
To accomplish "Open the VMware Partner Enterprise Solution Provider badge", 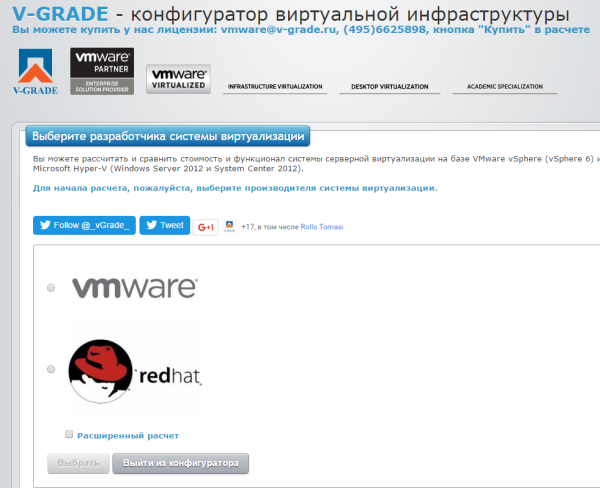I will tap(102, 71).
